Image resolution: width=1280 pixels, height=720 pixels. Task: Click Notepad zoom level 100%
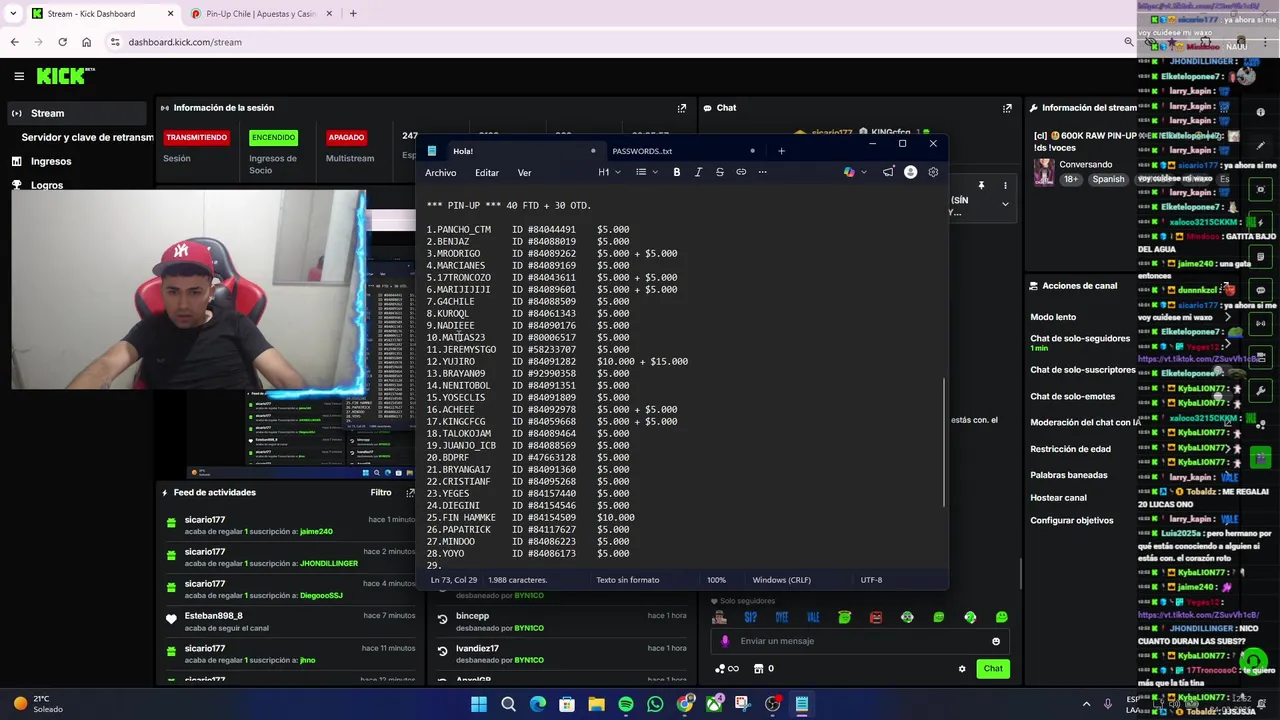[x=716, y=580]
